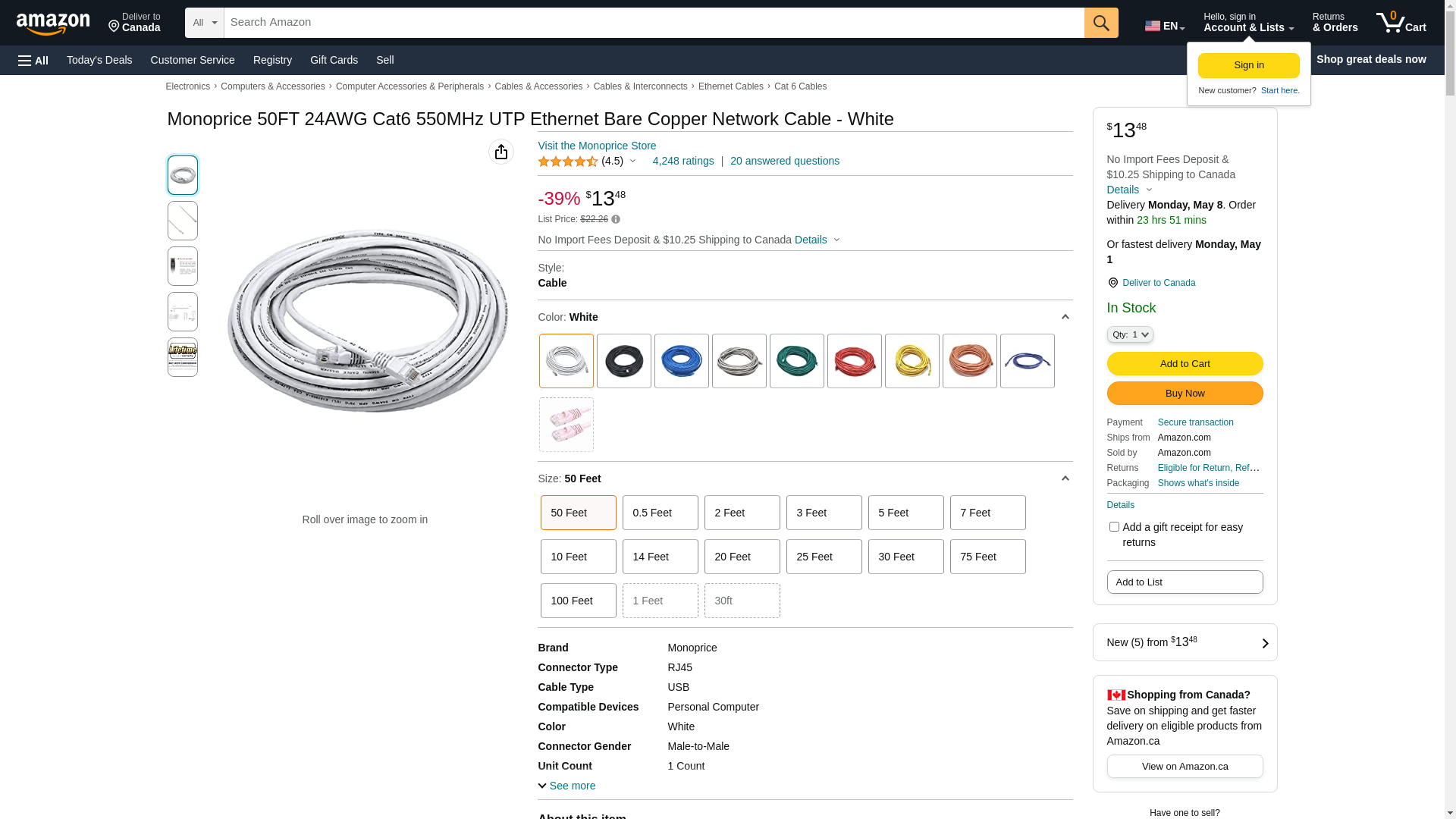
Task: Open the All hamburger menu
Action: coord(33,60)
